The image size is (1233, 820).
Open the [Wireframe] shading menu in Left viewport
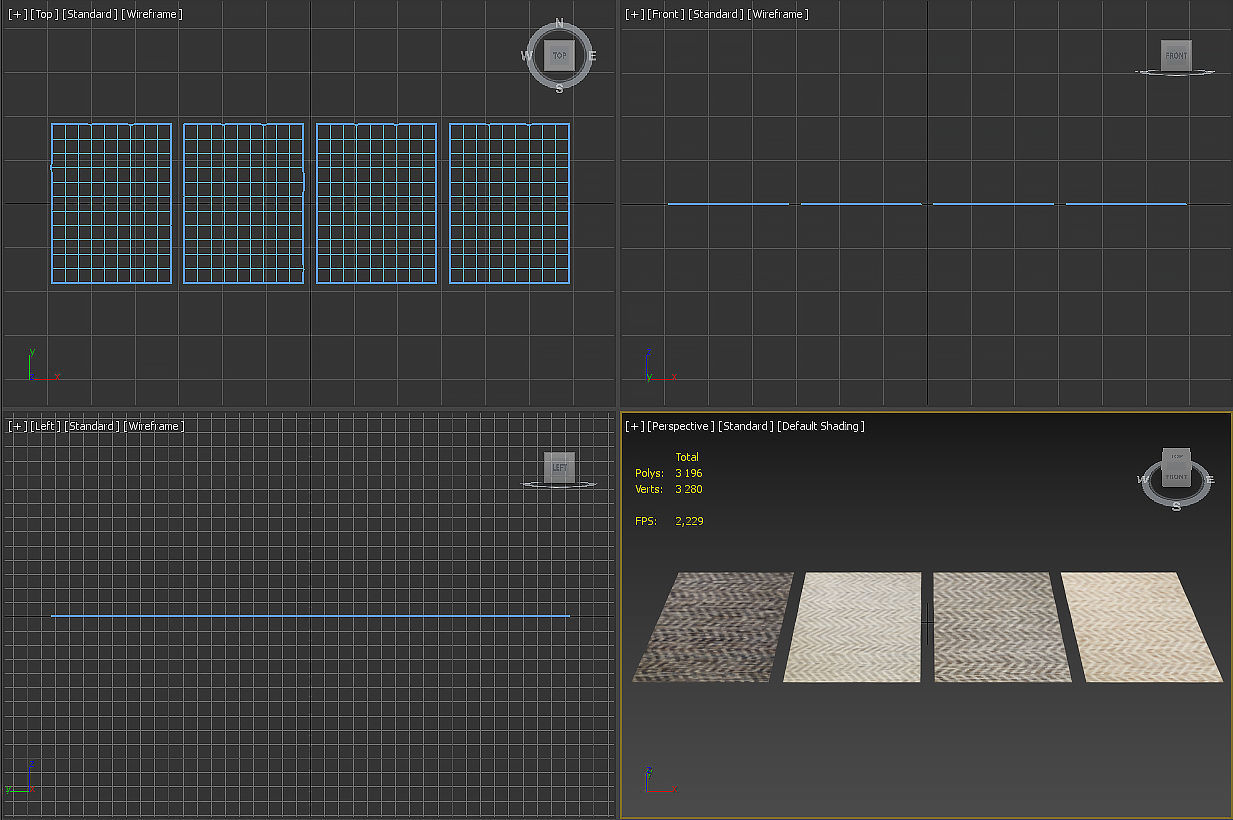click(x=154, y=426)
